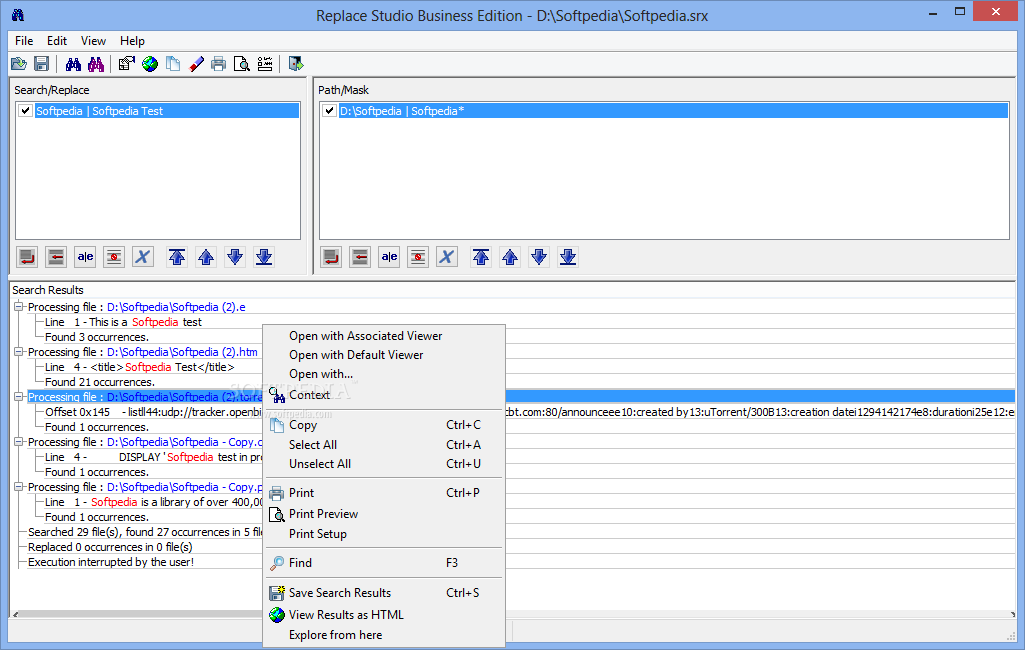Move Search/Replace entry down one
The image size is (1025, 650).
(235, 257)
